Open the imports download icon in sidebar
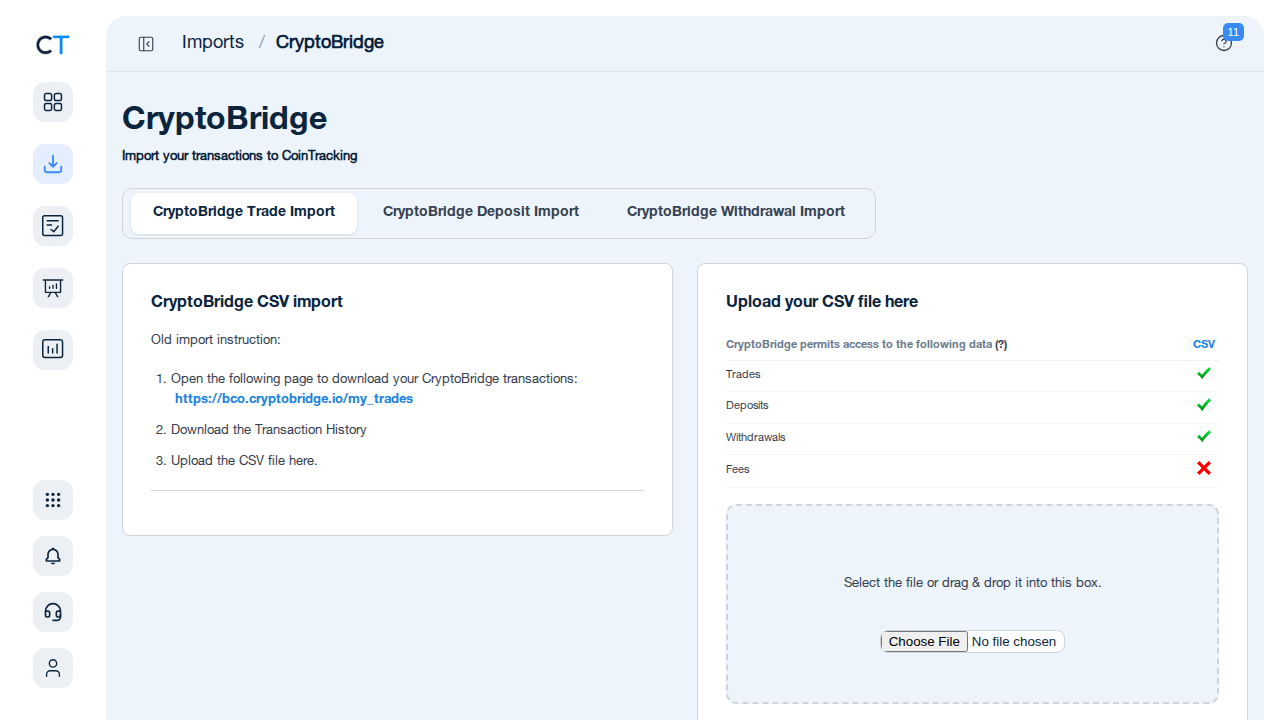 53,164
